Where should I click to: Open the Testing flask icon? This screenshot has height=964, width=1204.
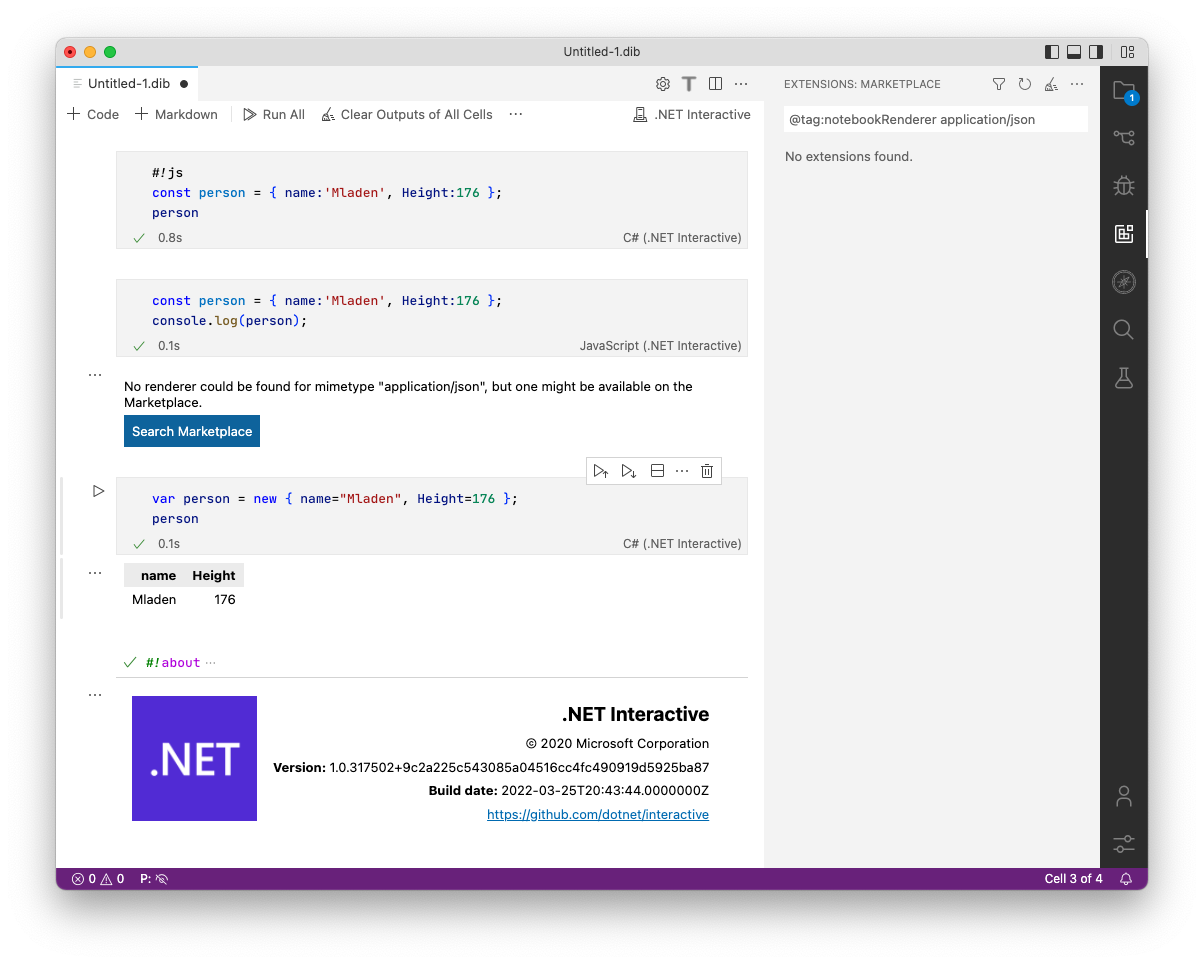[1124, 378]
